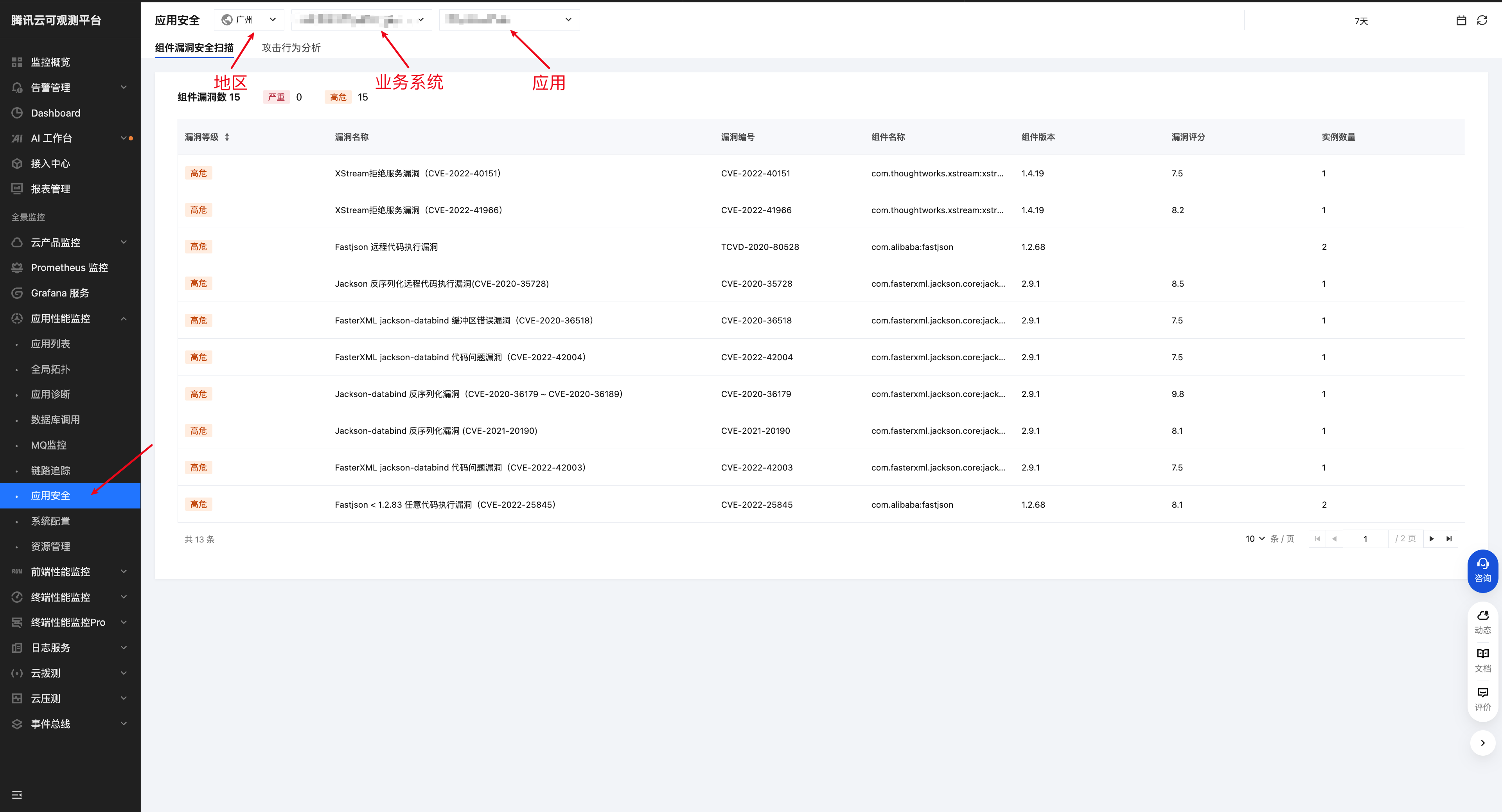Open 资源管理 menu item
The width and height of the screenshot is (1502, 812).
[51, 546]
